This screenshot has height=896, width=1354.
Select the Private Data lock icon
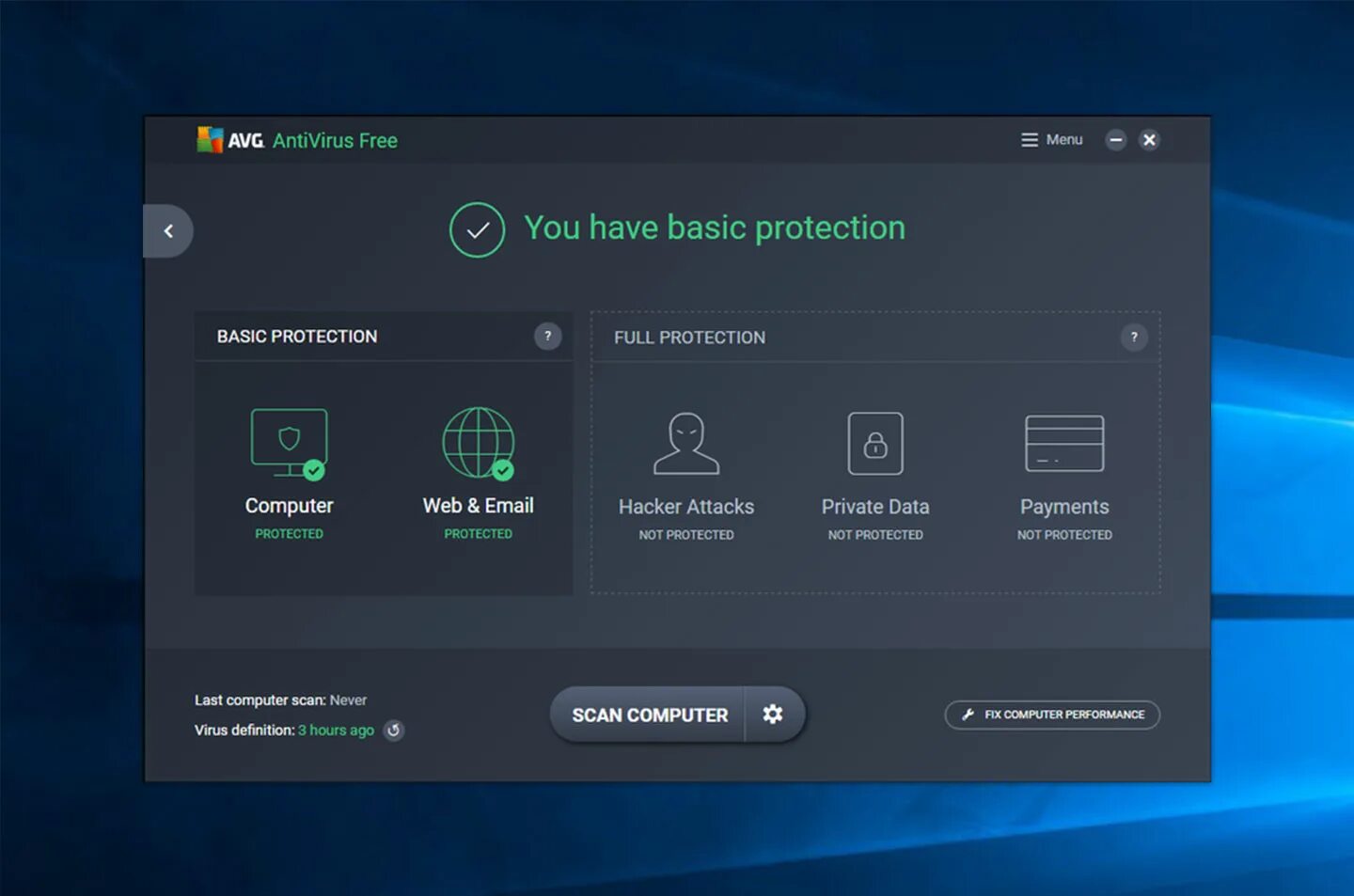pos(875,443)
